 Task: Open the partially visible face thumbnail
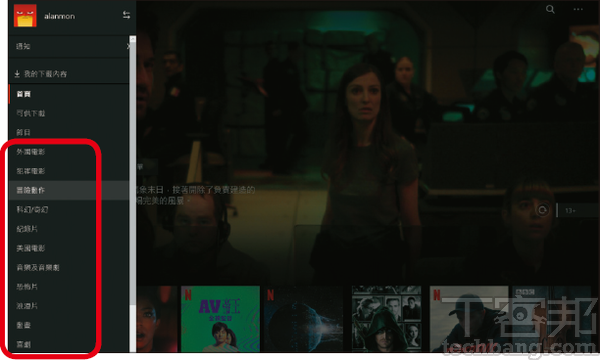tap(157, 319)
